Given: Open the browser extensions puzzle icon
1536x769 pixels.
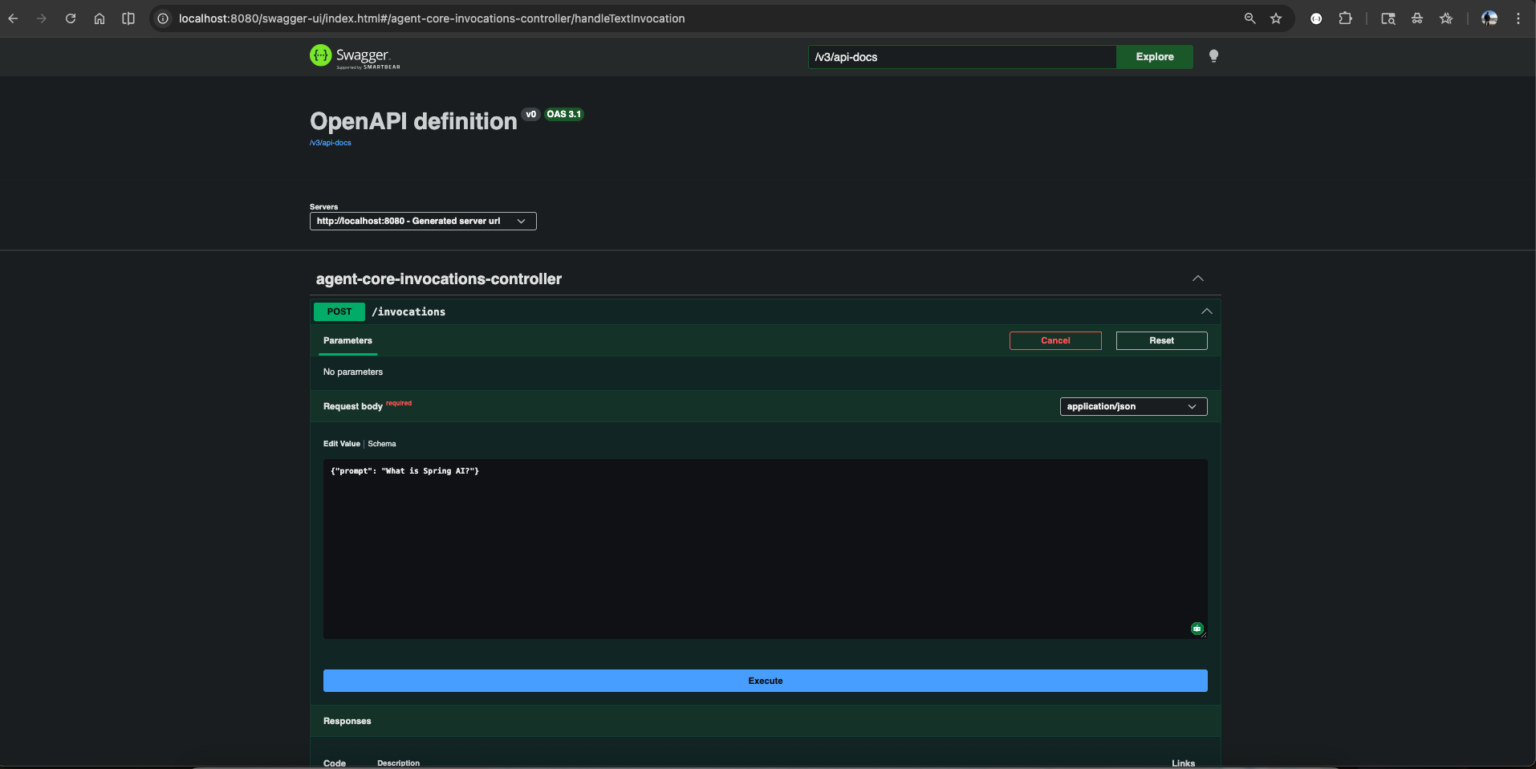Looking at the screenshot, I should point(1345,18).
